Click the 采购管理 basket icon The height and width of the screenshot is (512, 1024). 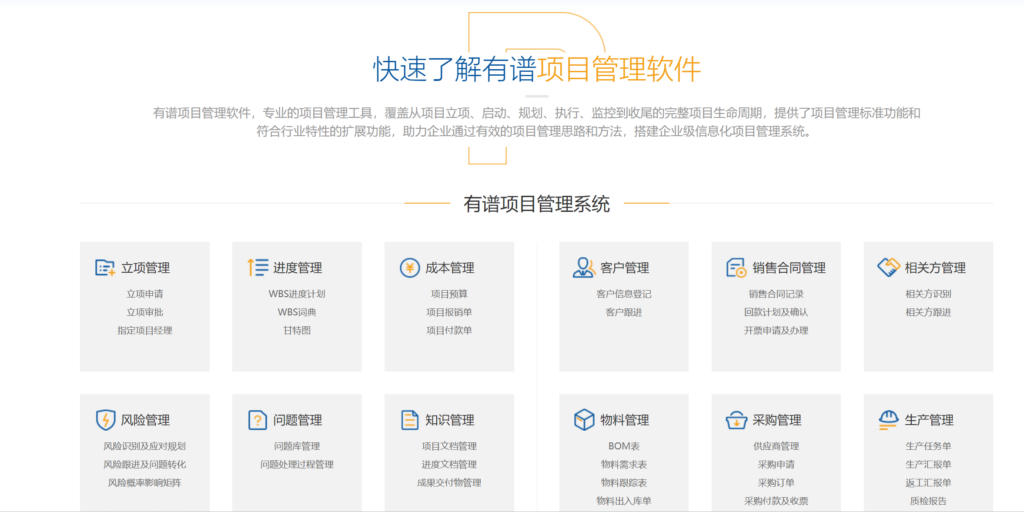coord(736,419)
